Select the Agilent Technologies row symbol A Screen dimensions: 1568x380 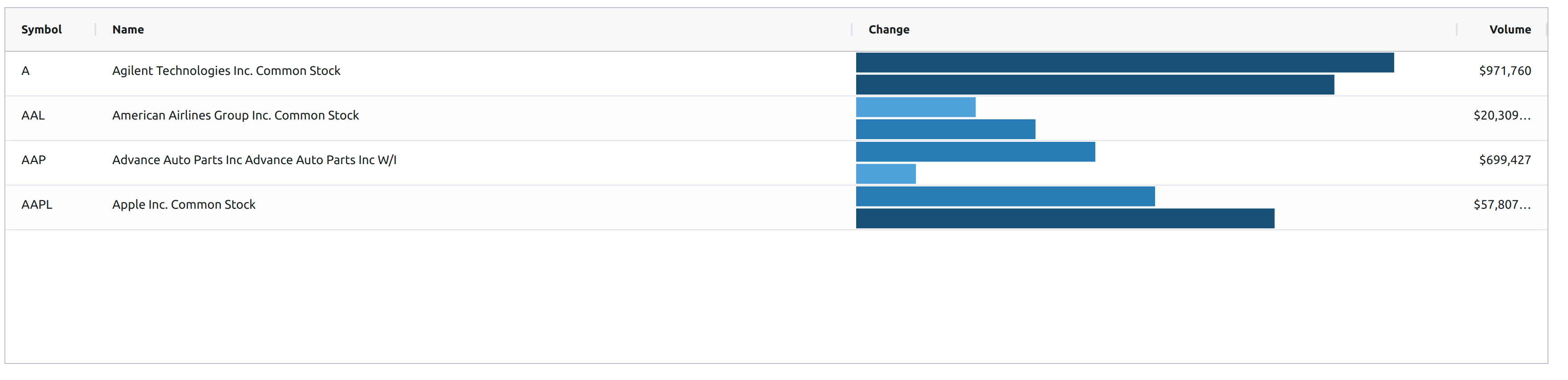(x=25, y=70)
